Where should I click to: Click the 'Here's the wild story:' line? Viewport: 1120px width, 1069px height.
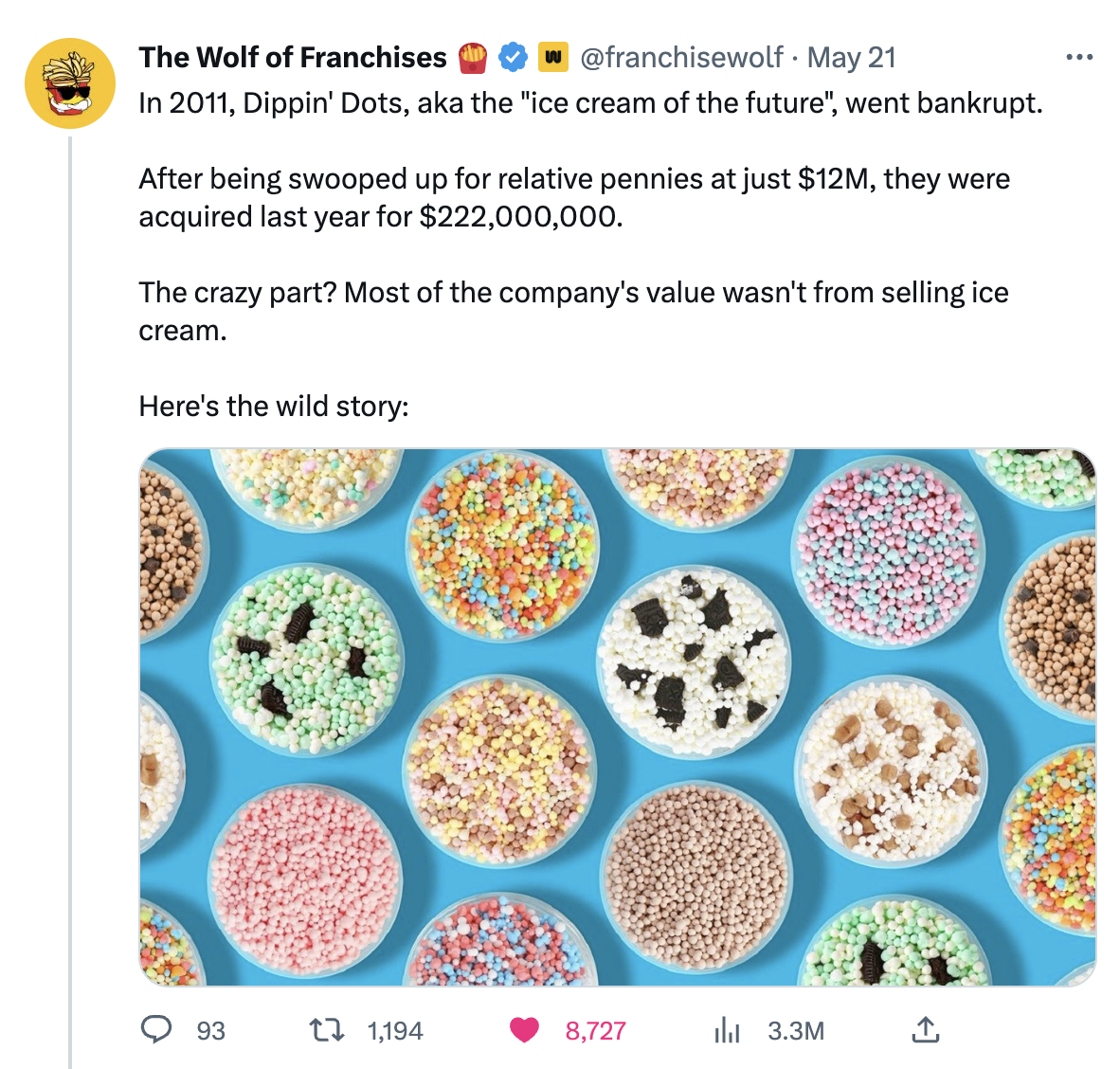[x=274, y=406]
